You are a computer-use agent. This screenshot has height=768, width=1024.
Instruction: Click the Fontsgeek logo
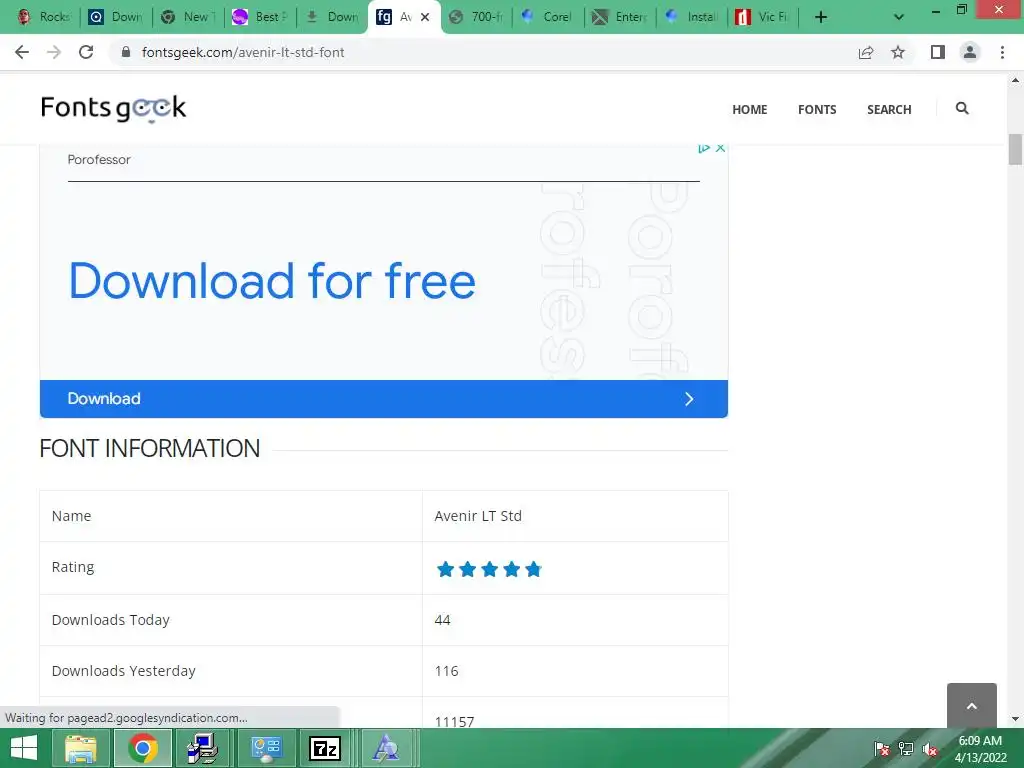pos(114,108)
